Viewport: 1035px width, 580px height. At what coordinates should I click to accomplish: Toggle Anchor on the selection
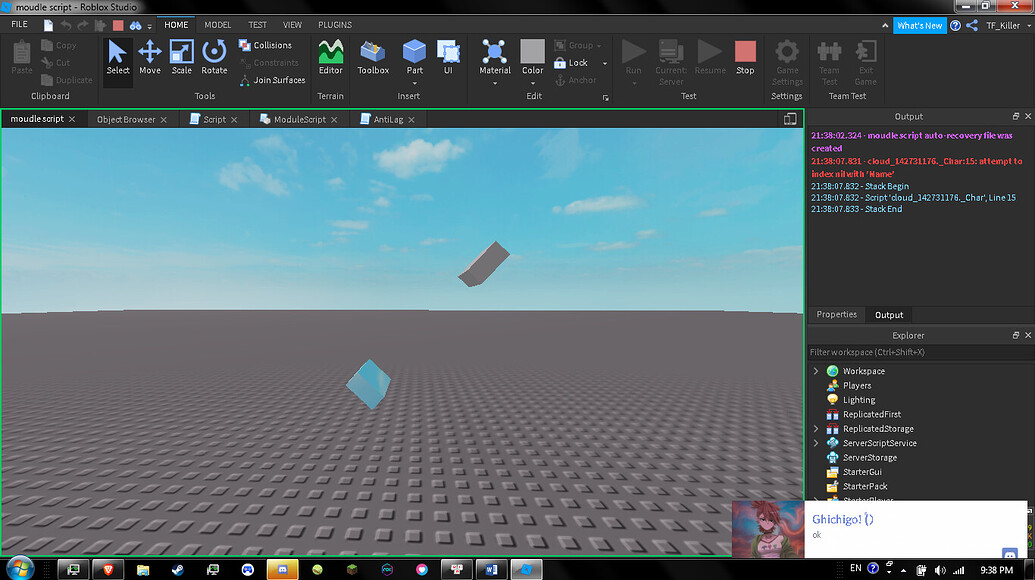[x=576, y=80]
